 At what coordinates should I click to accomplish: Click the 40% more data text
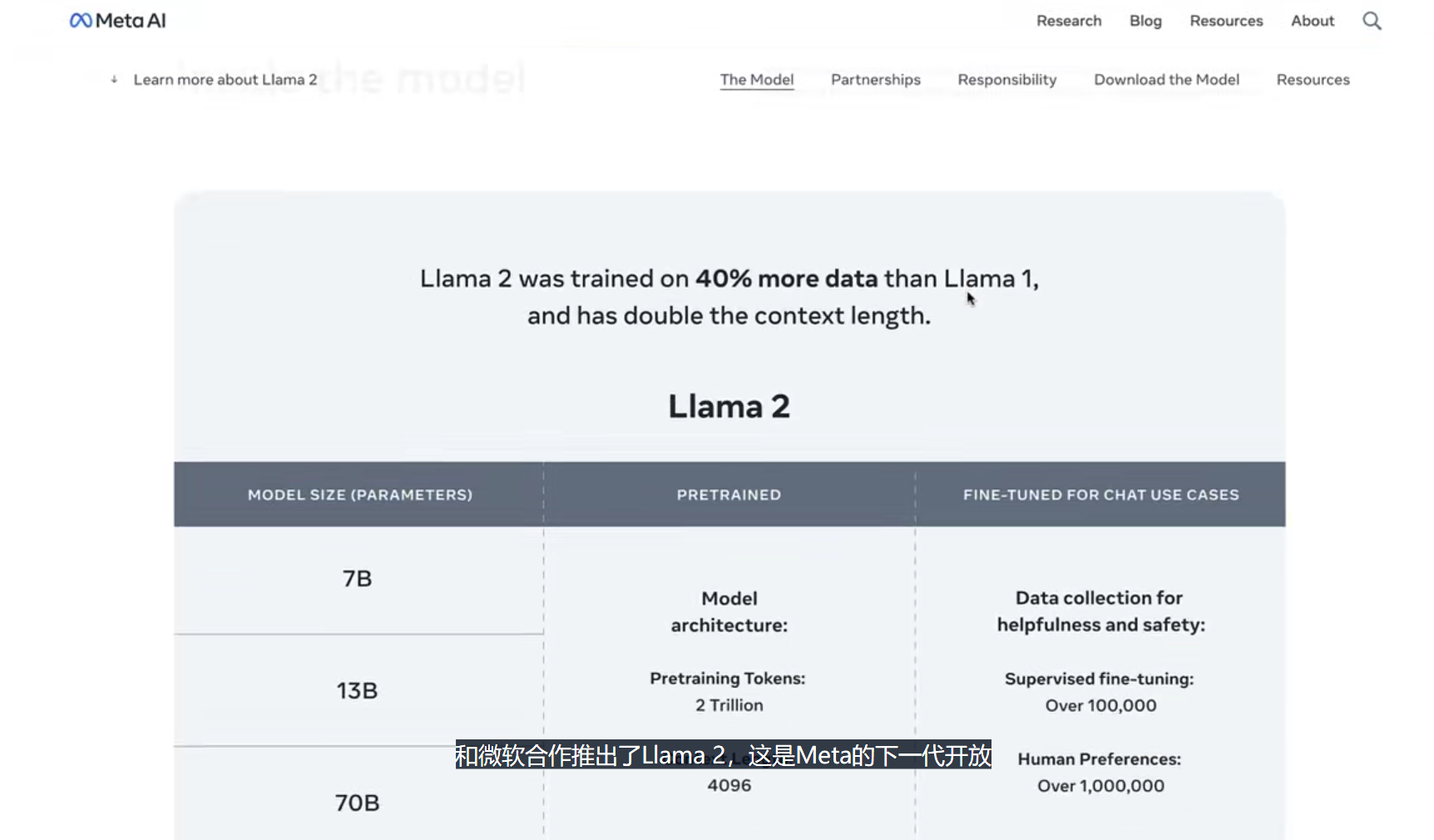pos(786,279)
